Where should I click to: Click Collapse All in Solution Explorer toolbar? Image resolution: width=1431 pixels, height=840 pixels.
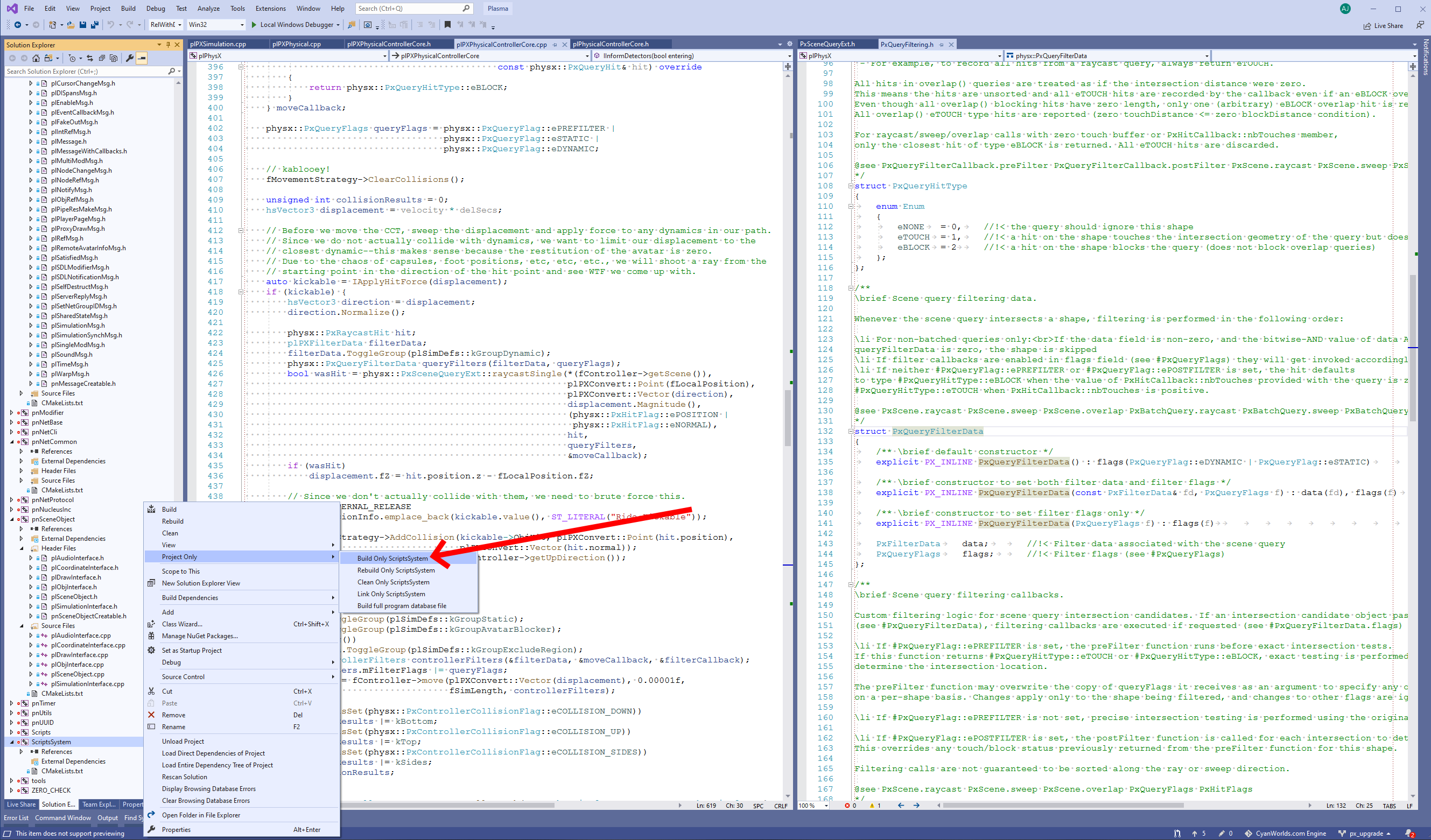point(102,58)
